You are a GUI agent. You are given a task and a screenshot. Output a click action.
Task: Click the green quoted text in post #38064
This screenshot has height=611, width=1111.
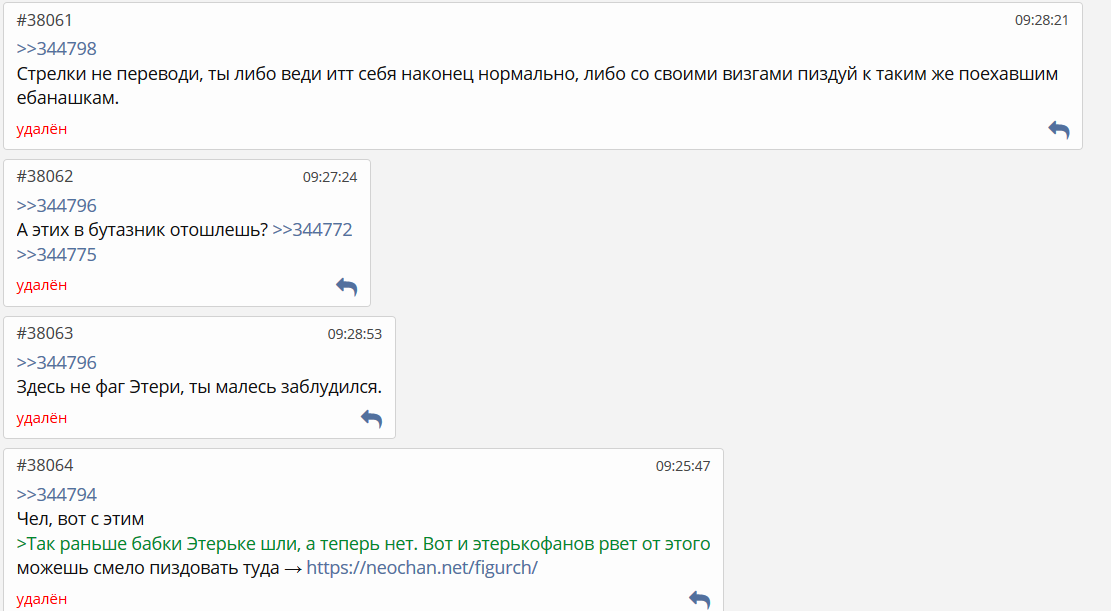[364, 544]
